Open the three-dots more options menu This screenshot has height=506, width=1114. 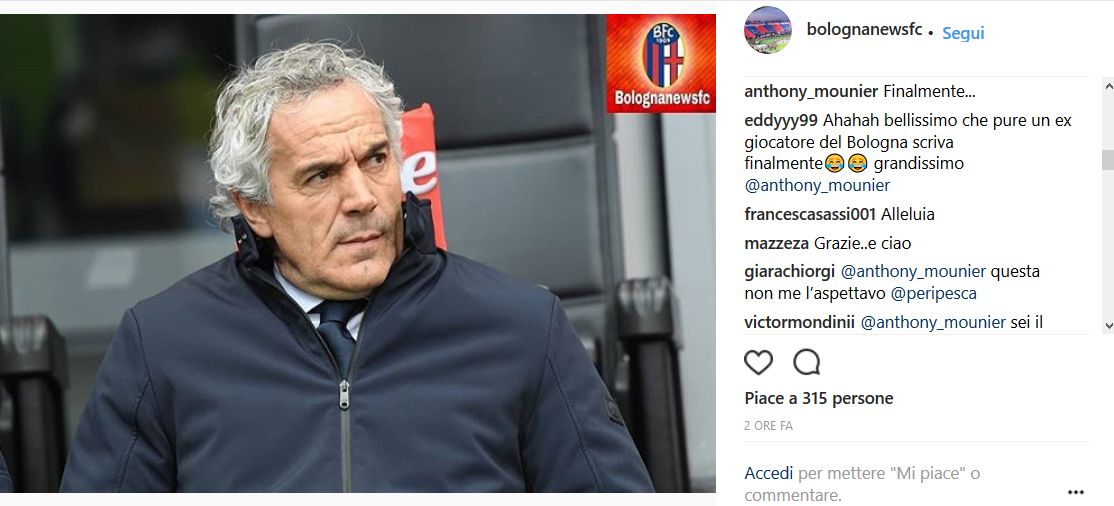coord(1076,492)
